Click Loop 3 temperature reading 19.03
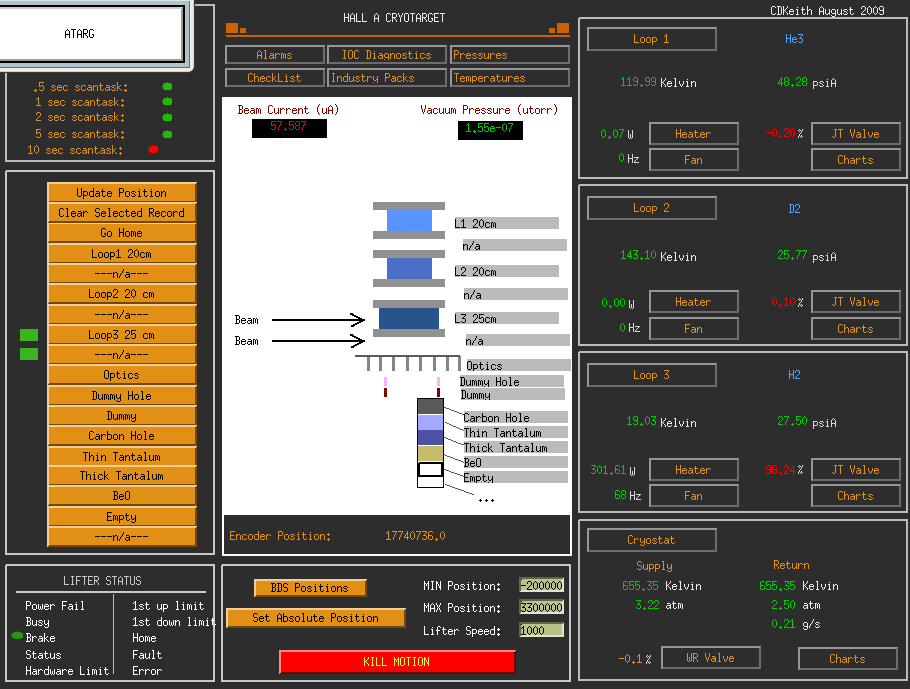Screen dimensions: 910x689 click(x=641, y=421)
